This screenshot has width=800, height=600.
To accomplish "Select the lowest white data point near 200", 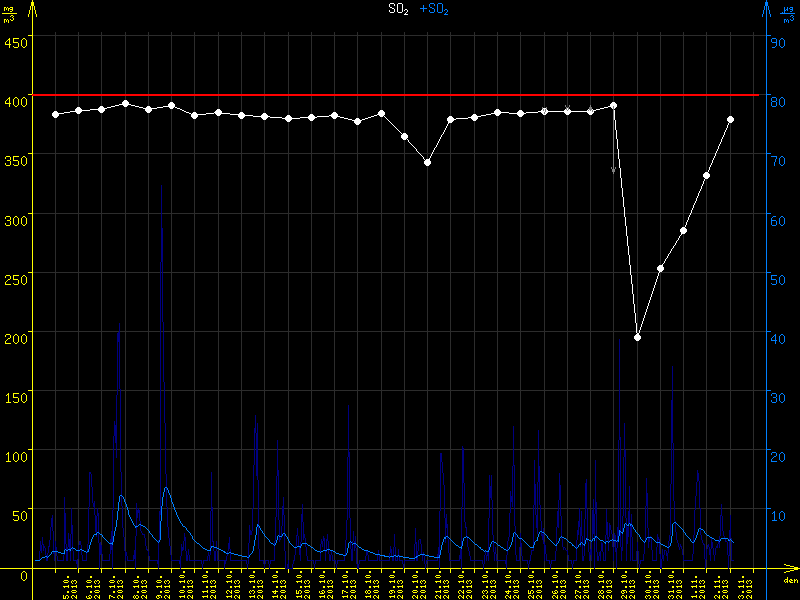I will coord(637,337).
